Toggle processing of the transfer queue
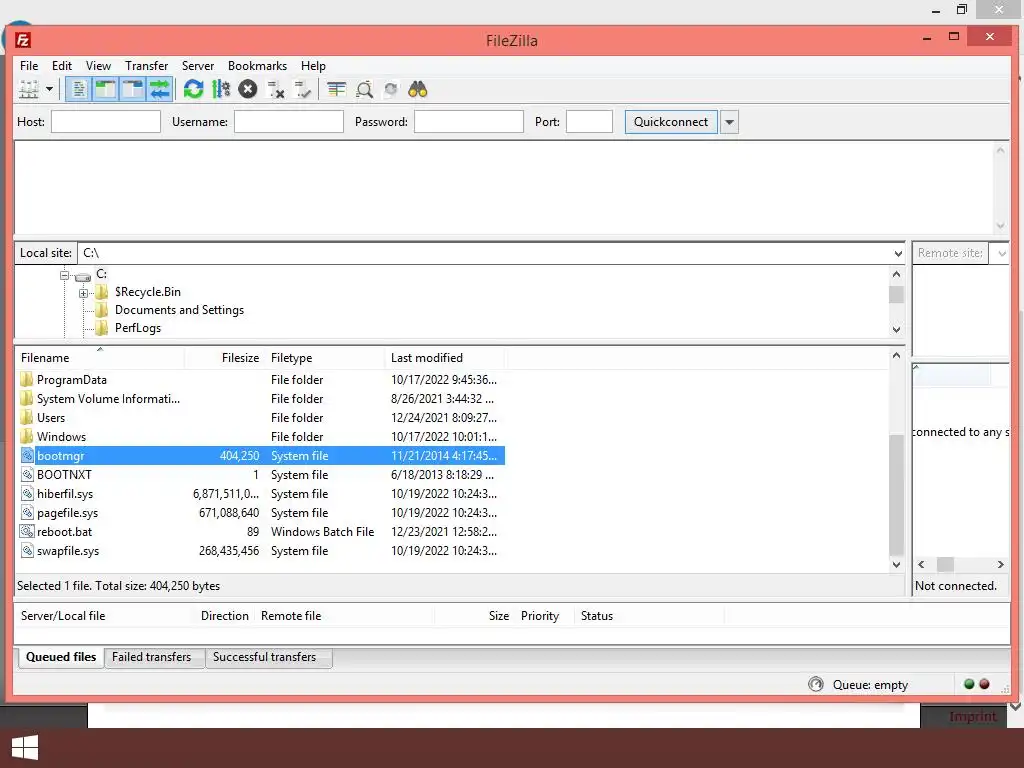Image resolution: width=1024 pixels, height=768 pixels. point(221,89)
